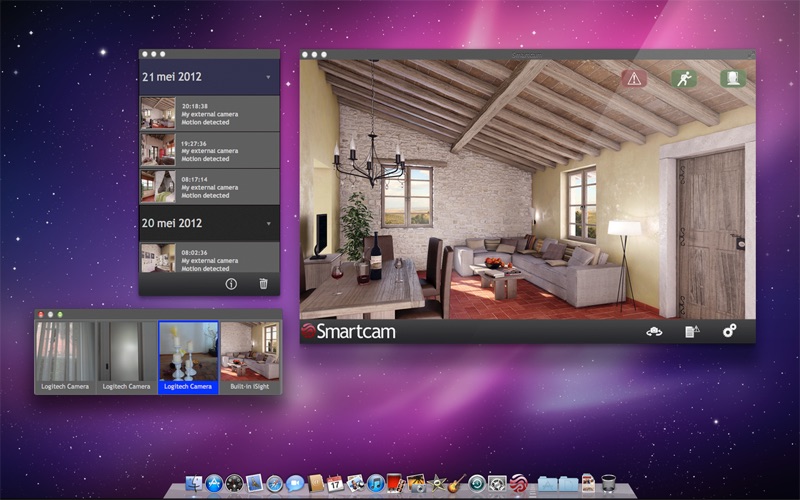Select the 20:18:38 motion detected event
This screenshot has width=800, height=500.
[x=208, y=113]
